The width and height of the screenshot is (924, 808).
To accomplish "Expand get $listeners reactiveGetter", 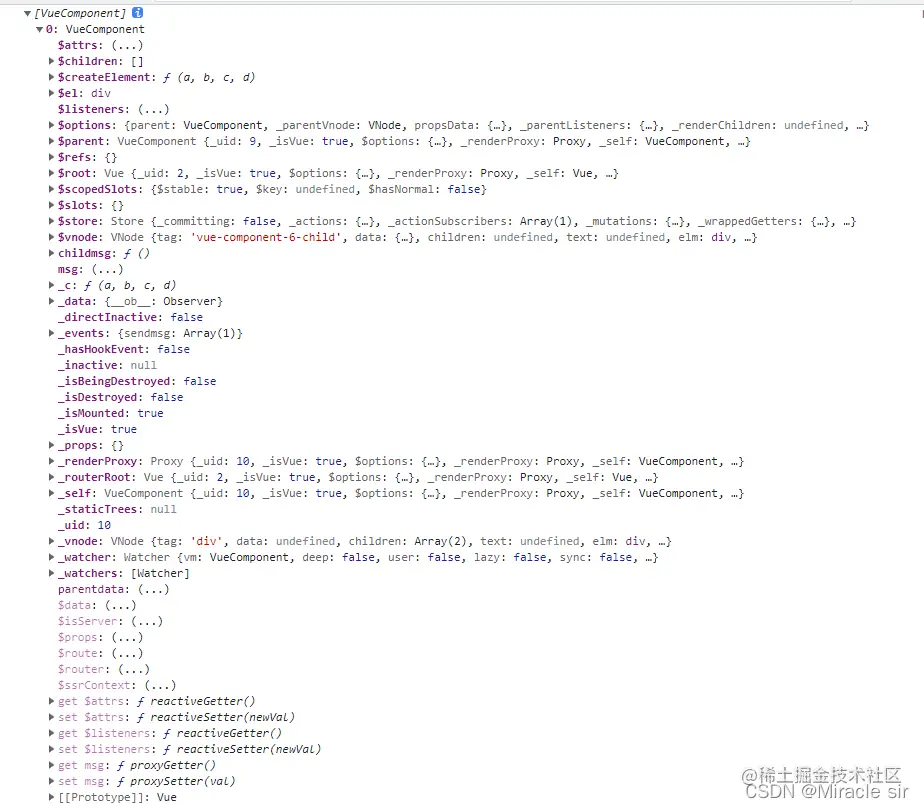I will tap(51, 733).
